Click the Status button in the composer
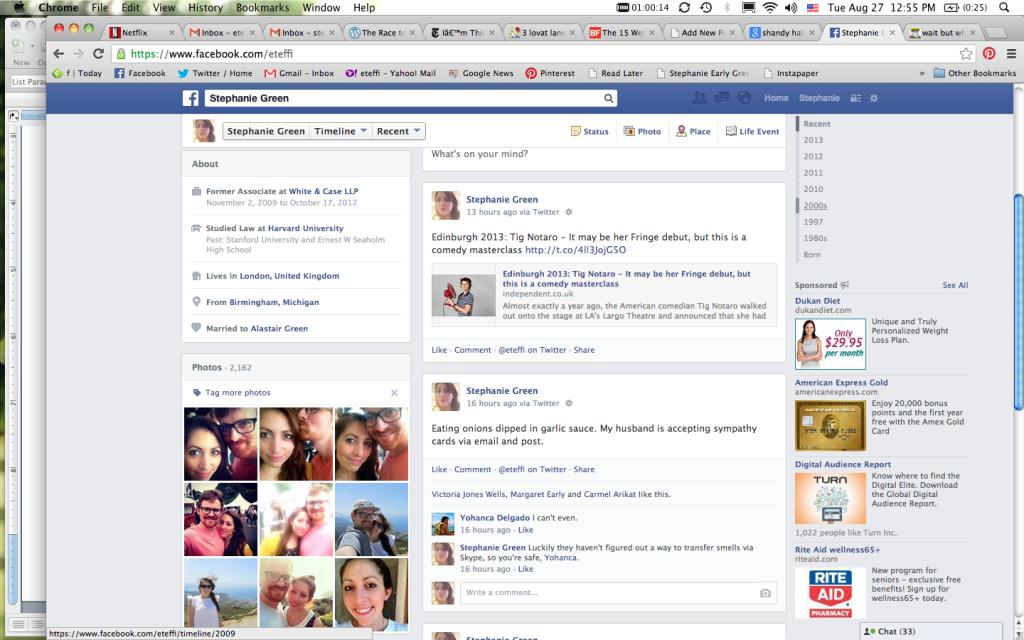Screen dimensions: 1024x640 [589, 131]
